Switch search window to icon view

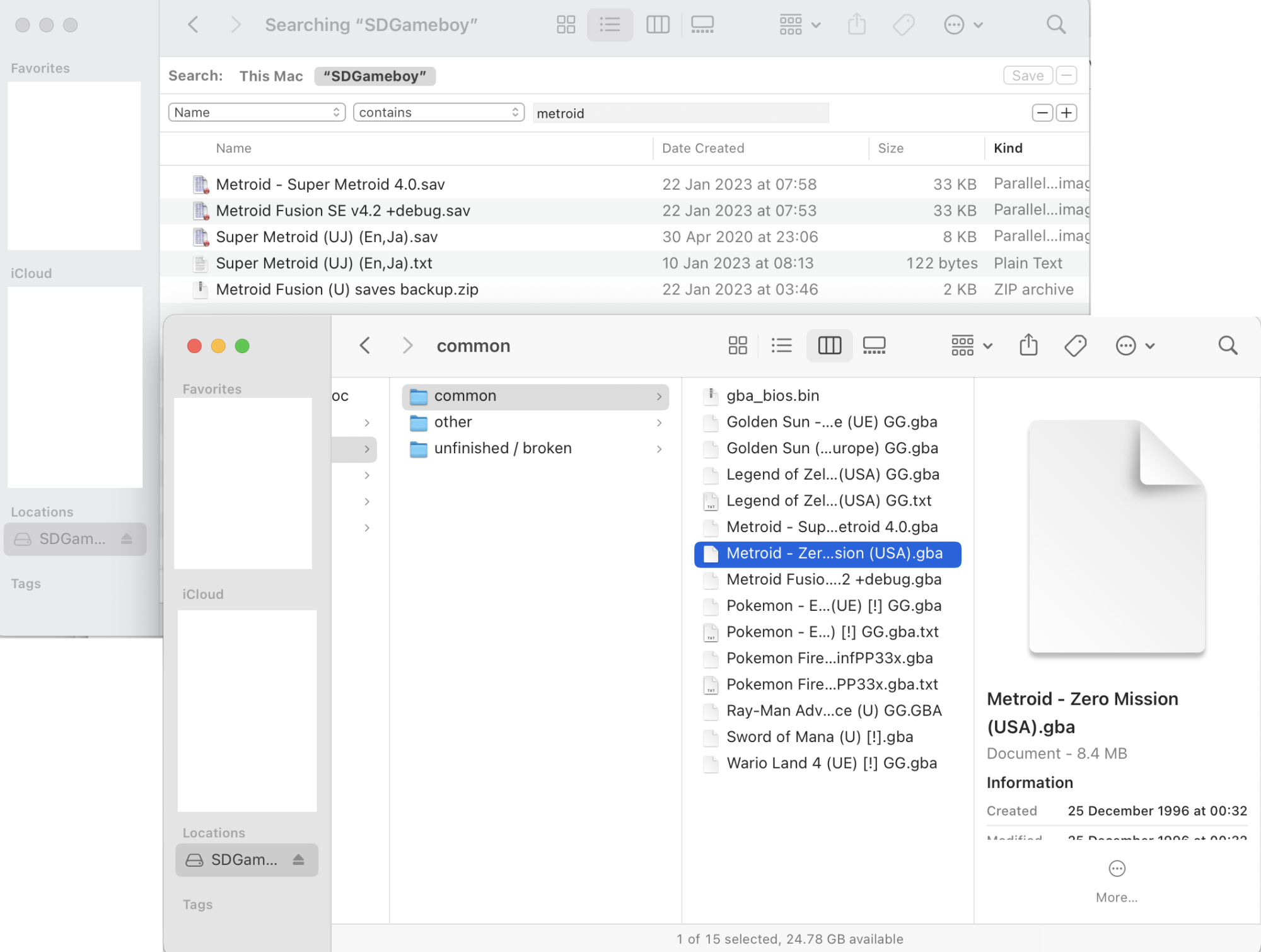(566, 25)
